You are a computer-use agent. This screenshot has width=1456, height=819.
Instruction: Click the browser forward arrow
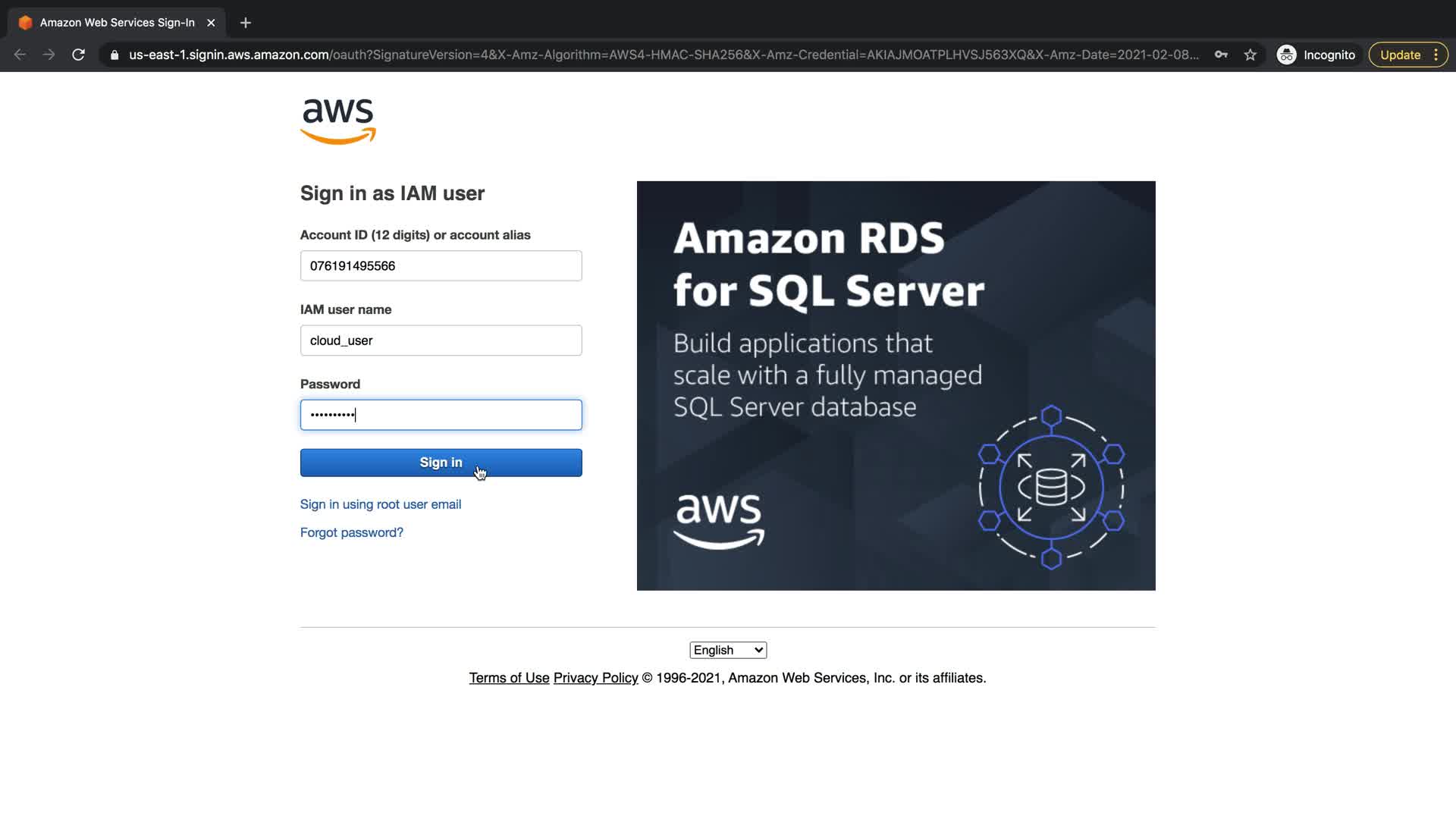[49, 55]
